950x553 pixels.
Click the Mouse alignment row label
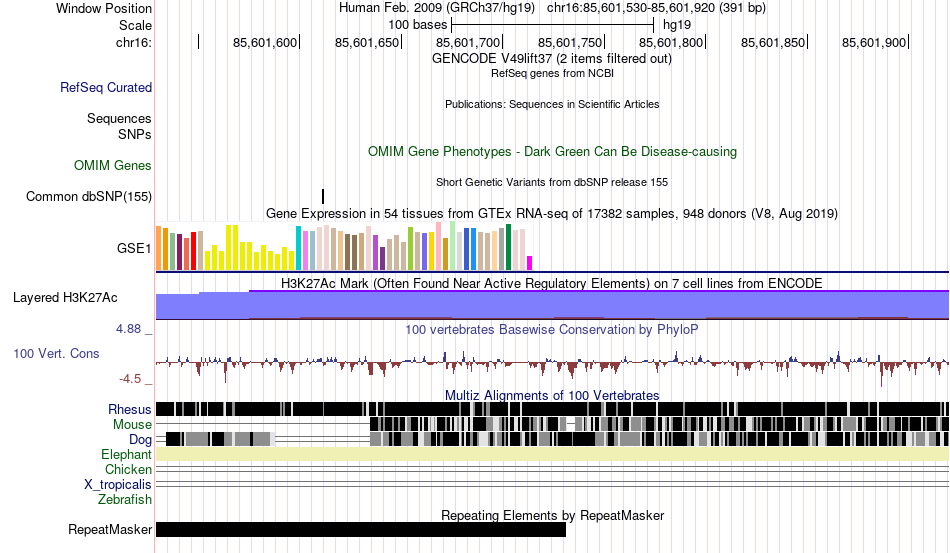pos(132,425)
